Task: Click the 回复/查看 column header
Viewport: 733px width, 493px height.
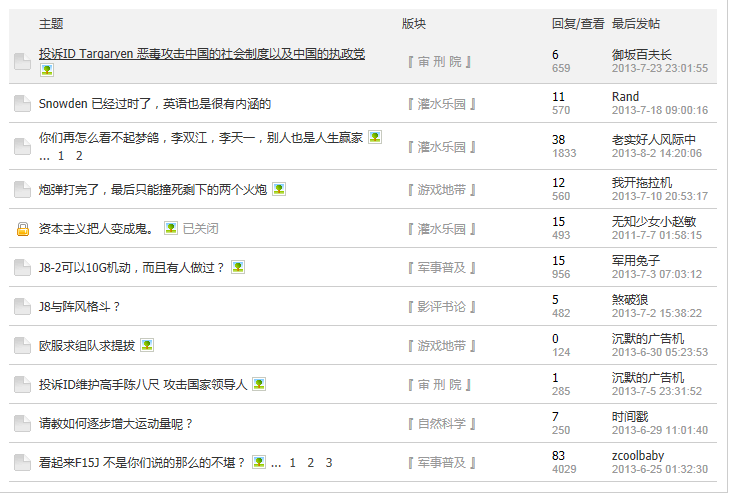Action: (577, 23)
